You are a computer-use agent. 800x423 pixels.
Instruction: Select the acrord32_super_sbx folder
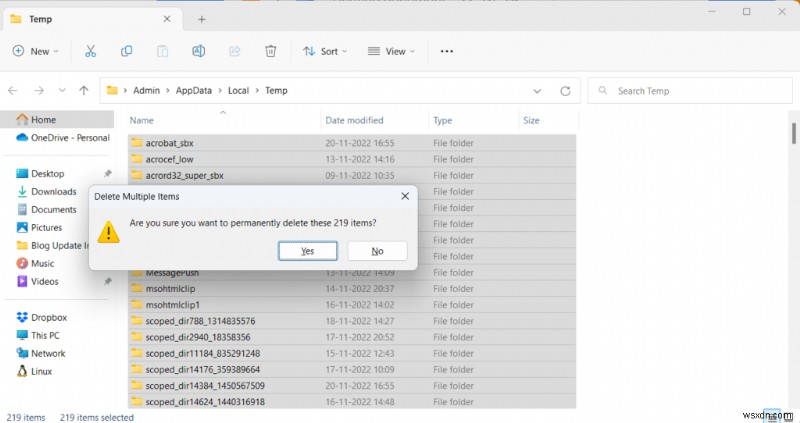[352, 176]
